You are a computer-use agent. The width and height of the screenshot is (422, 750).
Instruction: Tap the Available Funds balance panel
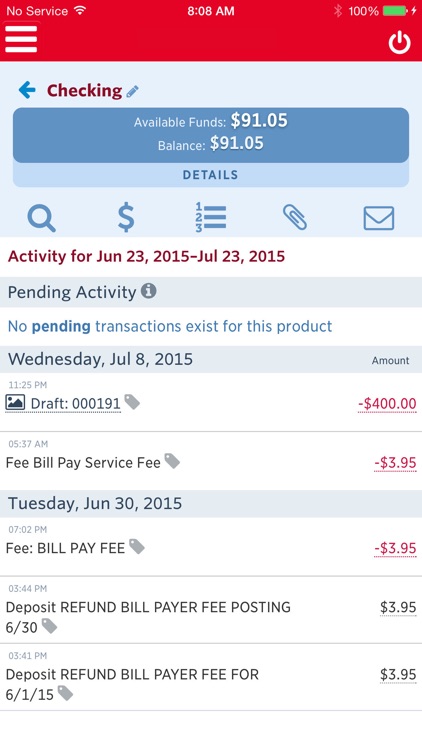(211, 135)
